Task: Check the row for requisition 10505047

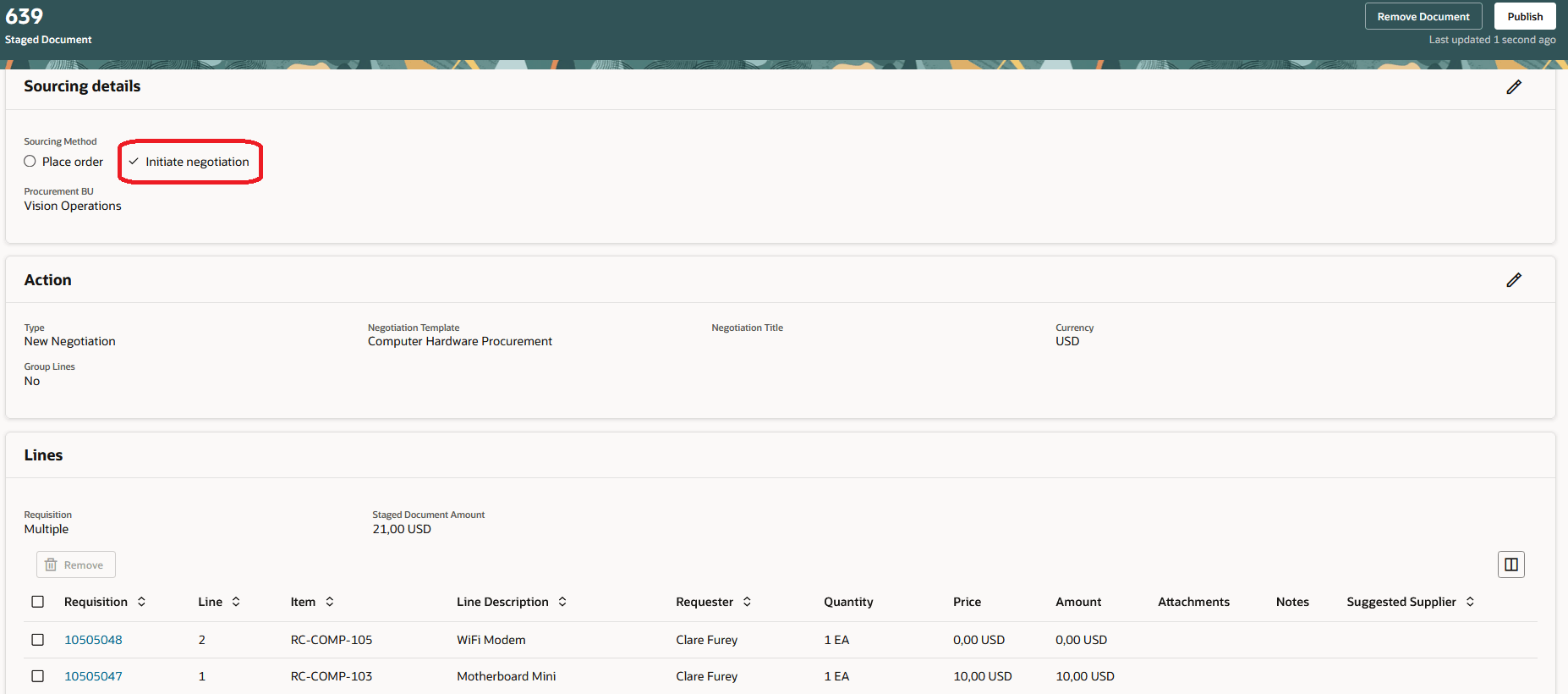Action: [x=38, y=676]
